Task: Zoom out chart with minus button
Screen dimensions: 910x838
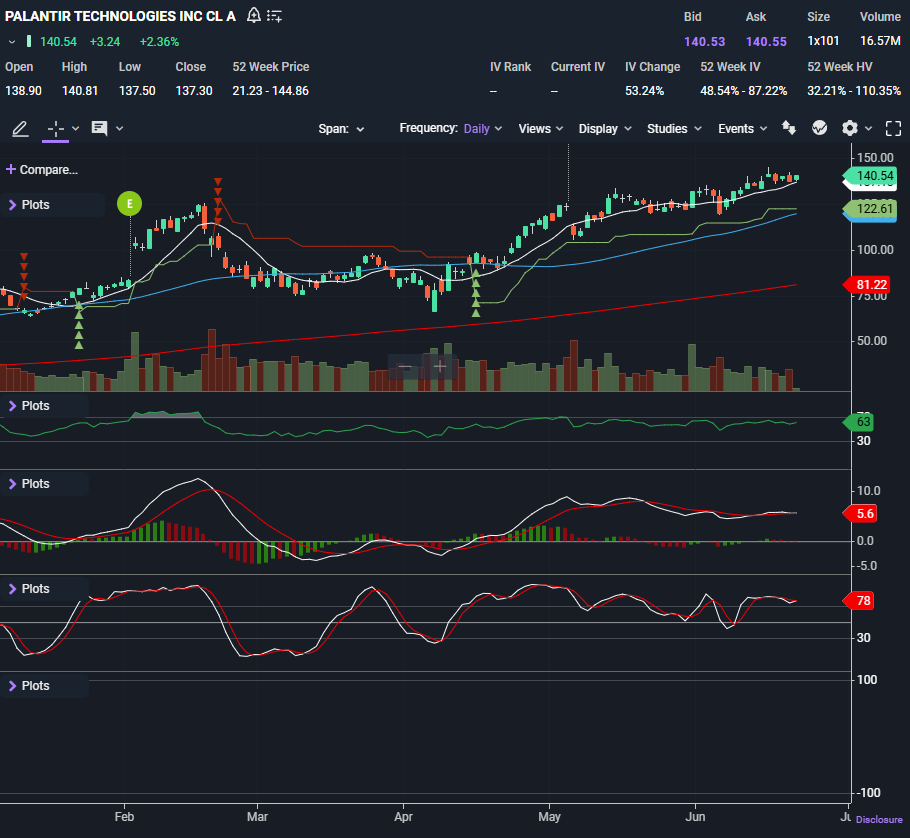Action: point(405,367)
